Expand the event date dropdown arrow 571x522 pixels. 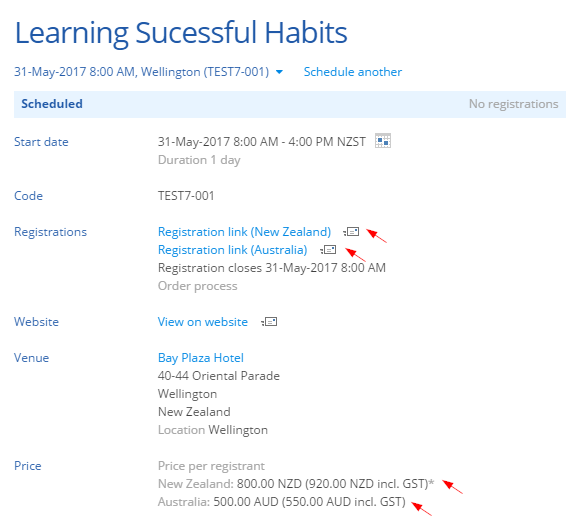tap(279, 72)
